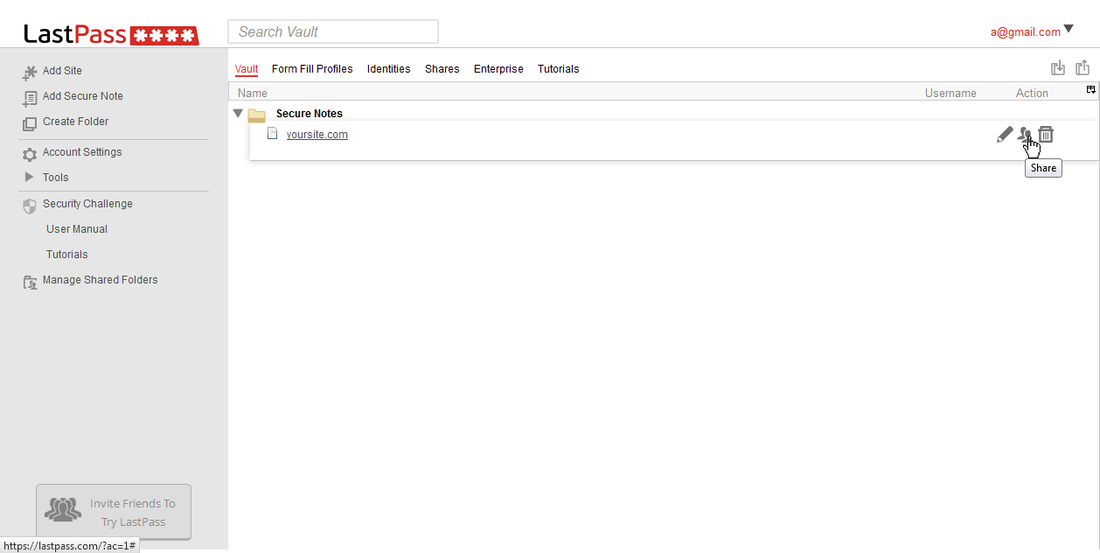Image resolution: width=1100 pixels, height=553 pixels.
Task: Click in the Search Vault field
Action: coord(333,32)
